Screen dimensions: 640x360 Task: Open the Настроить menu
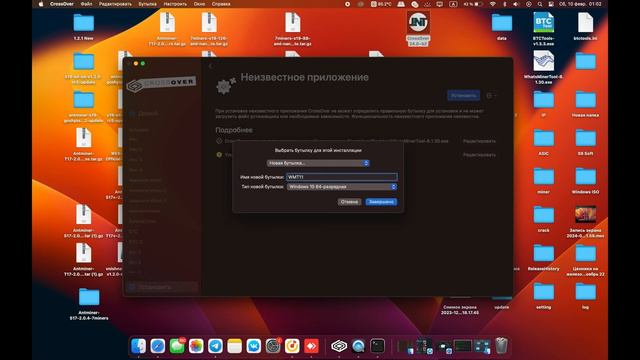[175, 4]
